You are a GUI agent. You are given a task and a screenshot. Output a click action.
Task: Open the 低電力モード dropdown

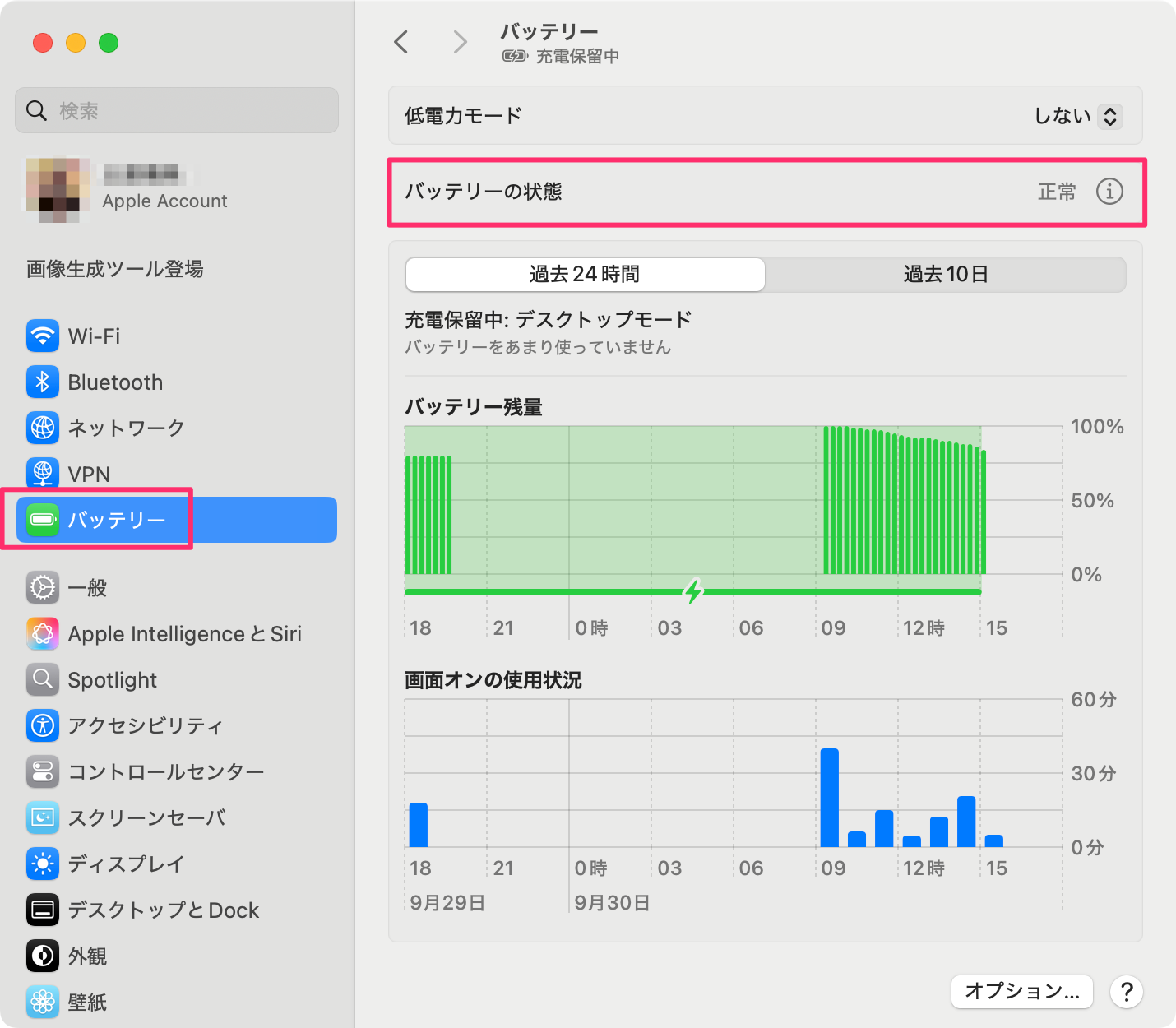tap(1077, 116)
